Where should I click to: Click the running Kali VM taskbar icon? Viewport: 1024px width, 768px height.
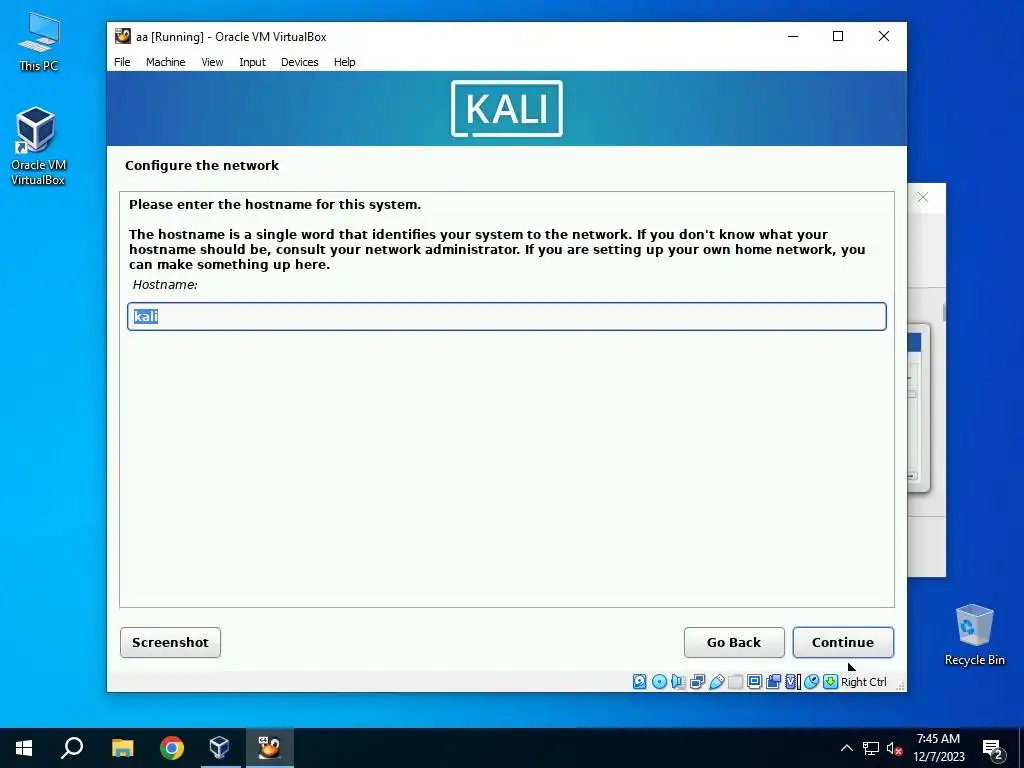269,748
